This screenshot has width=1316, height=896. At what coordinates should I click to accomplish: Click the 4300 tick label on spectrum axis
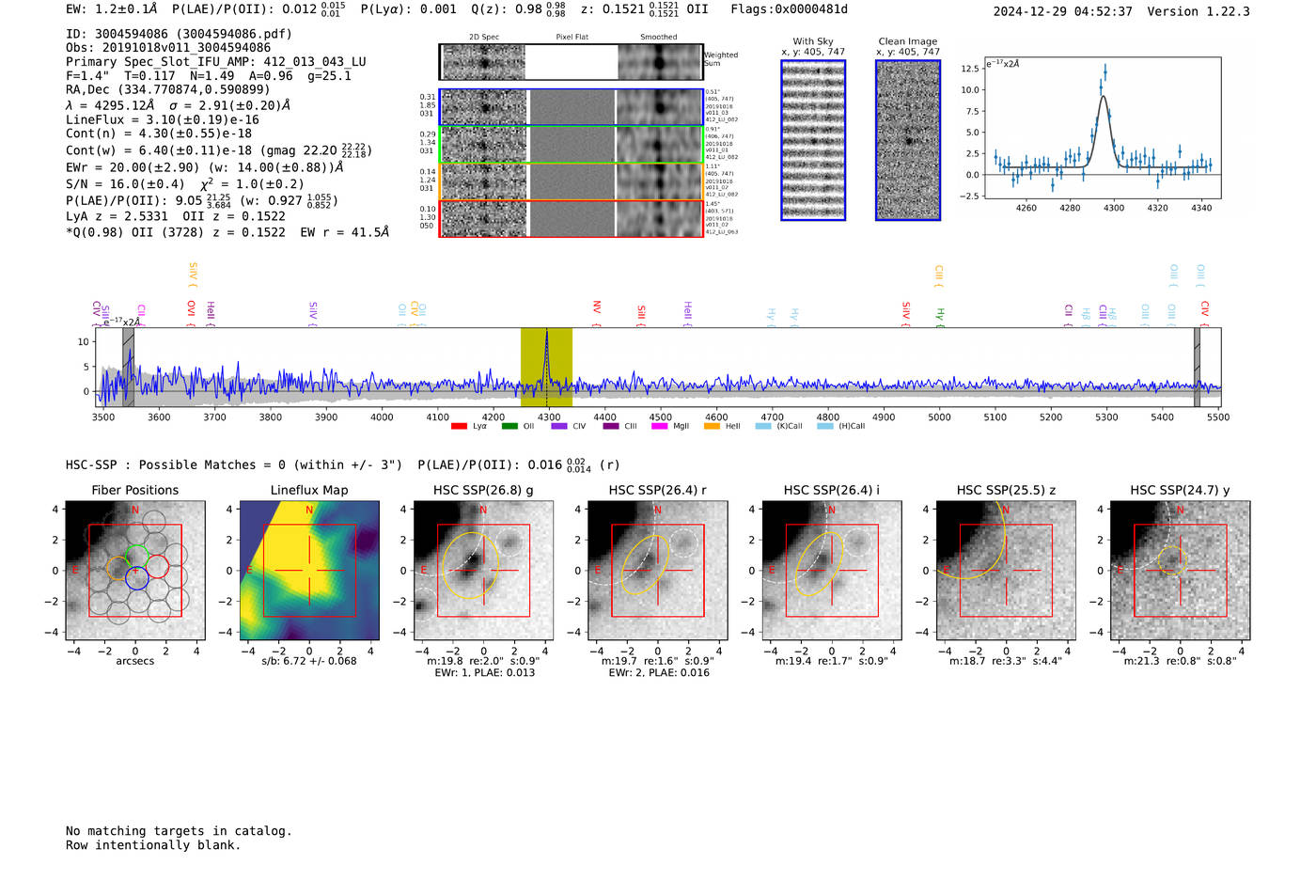[x=549, y=417]
